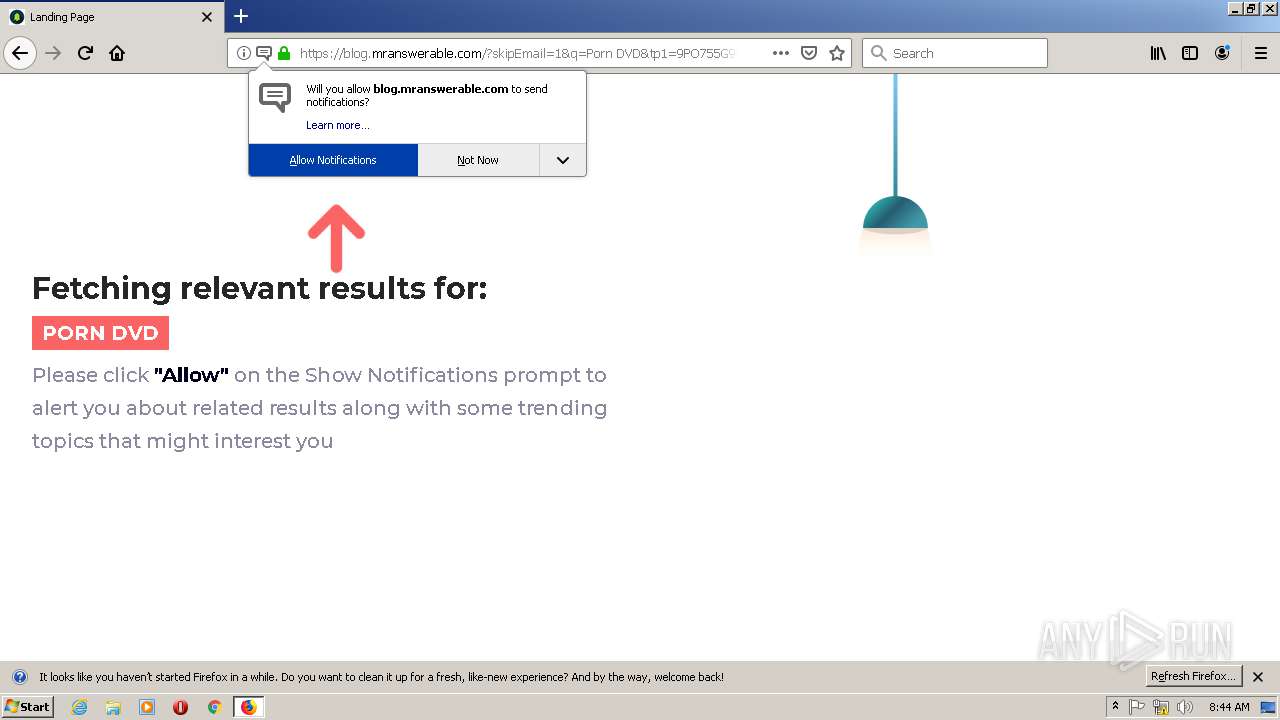Click the show desktop button

pyautogui.click(x=1269, y=707)
